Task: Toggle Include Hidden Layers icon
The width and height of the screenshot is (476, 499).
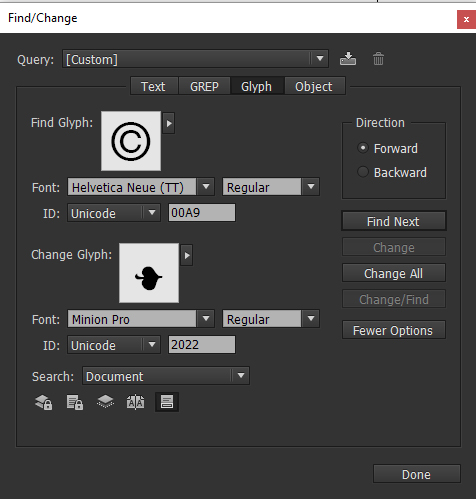Action: pyautogui.click(x=105, y=402)
